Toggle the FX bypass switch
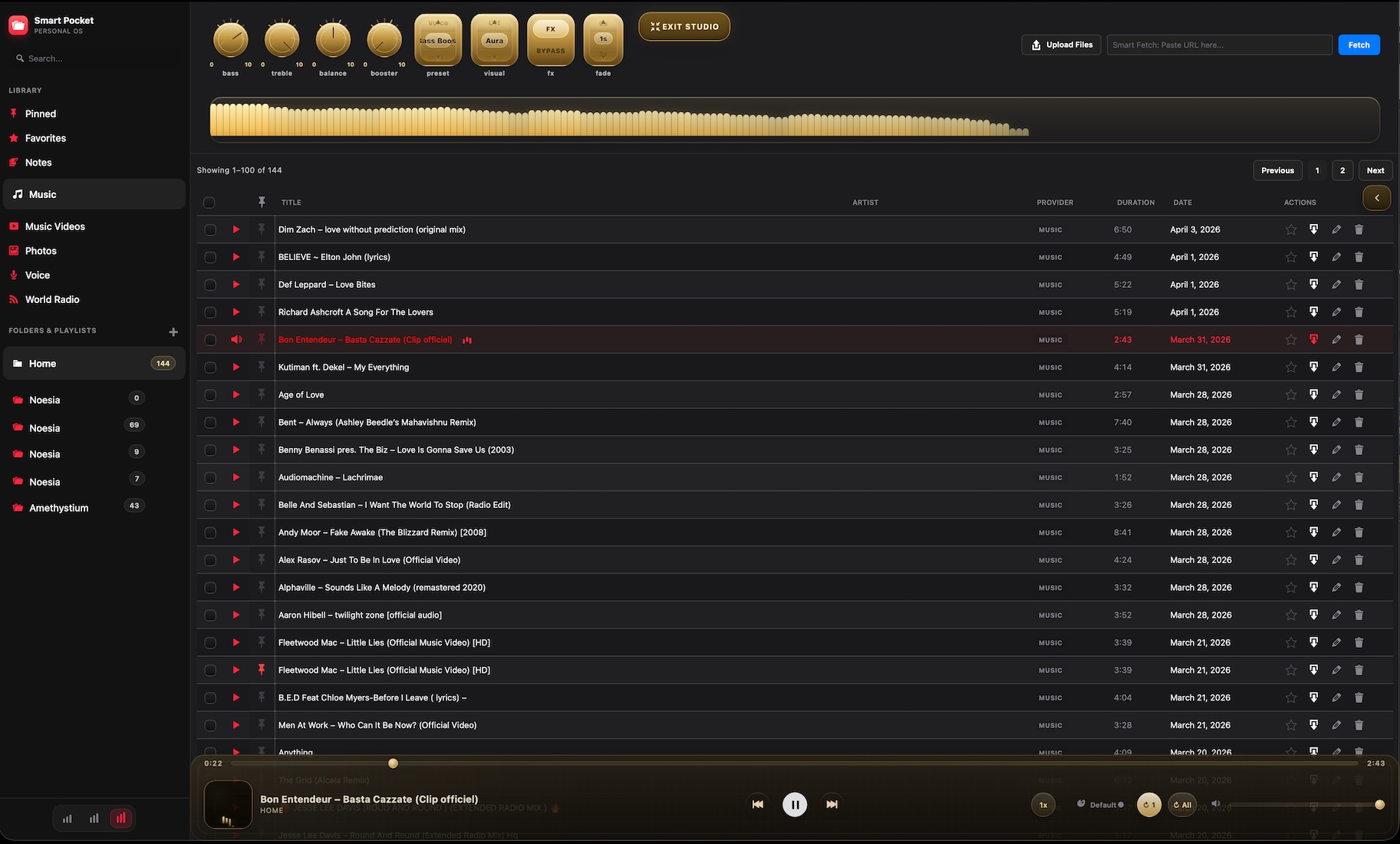Viewport: 1400px width, 844px height. [551, 40]
